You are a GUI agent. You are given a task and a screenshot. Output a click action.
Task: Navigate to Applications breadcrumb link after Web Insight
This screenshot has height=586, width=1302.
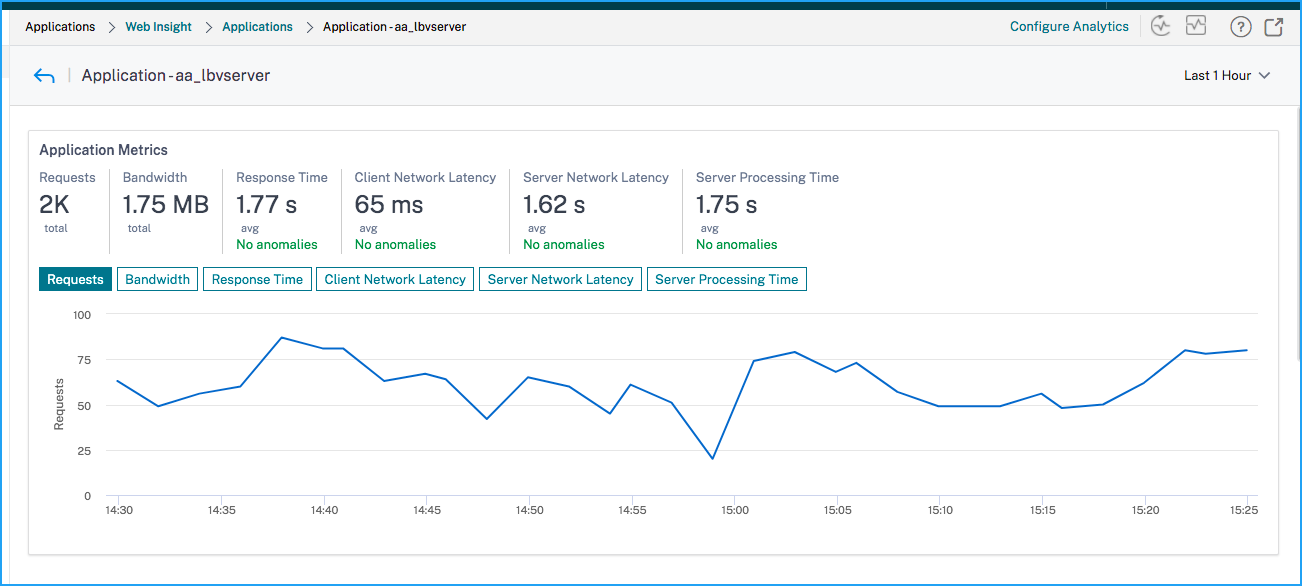[x=258, y=27]
